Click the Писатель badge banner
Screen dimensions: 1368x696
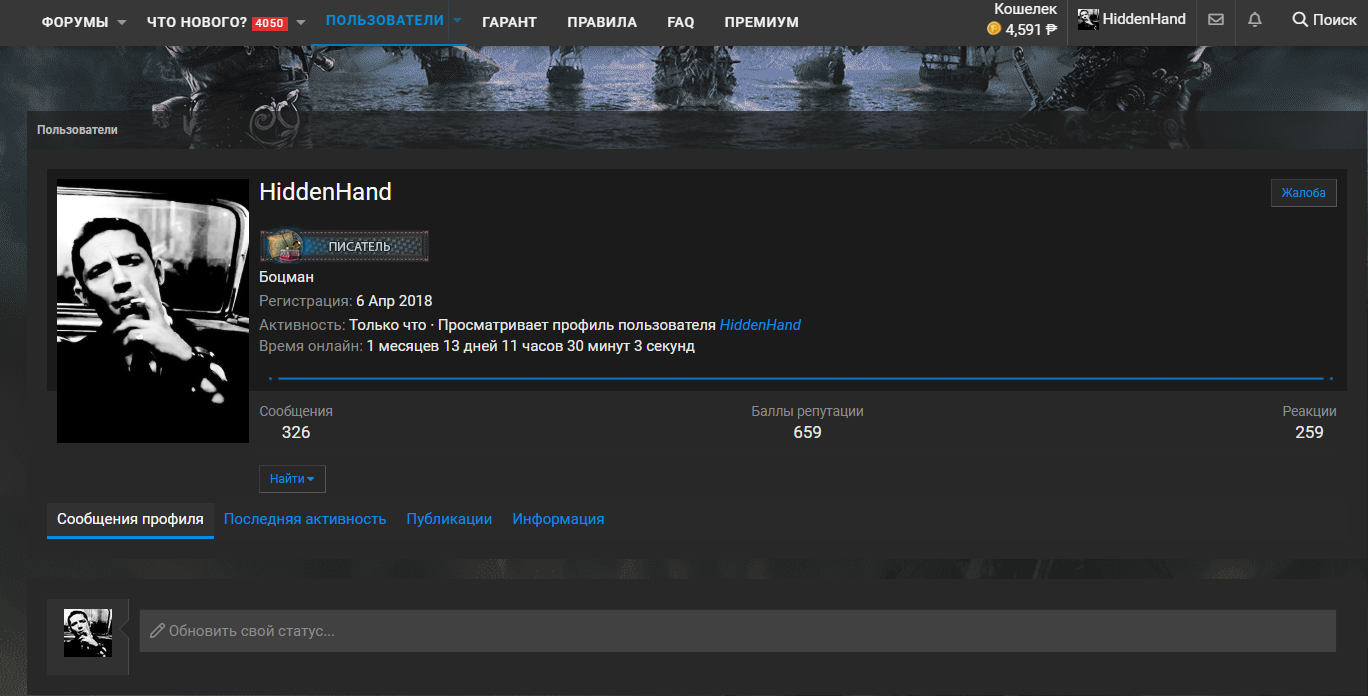pyautogui.click(x=344, y=245)
